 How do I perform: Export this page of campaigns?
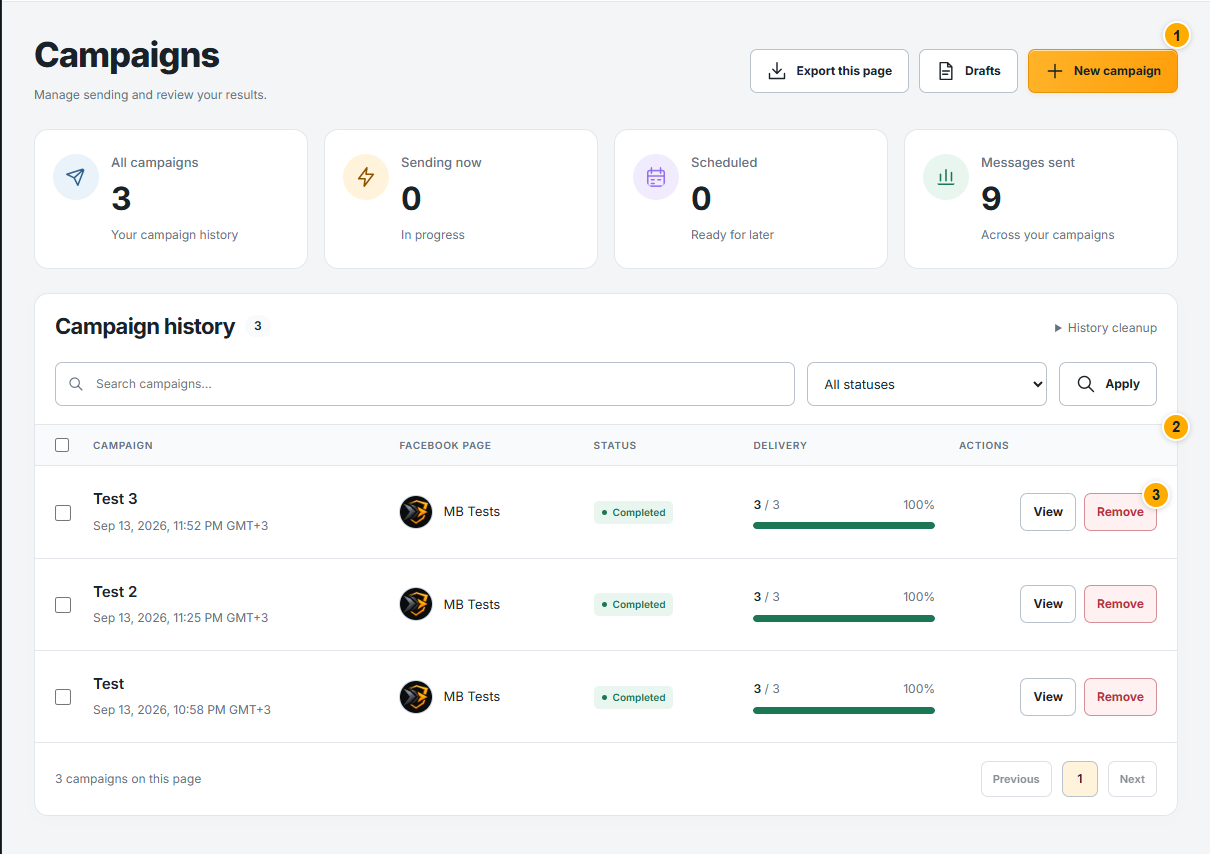[x=829, y=71]
